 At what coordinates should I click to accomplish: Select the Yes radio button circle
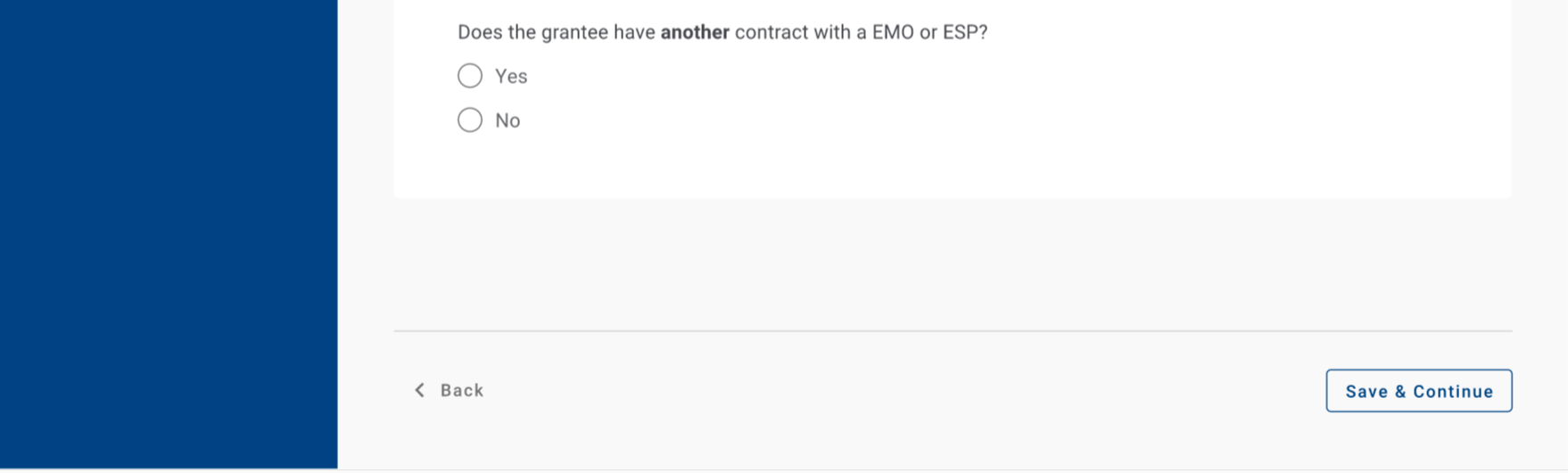point(470,76)
